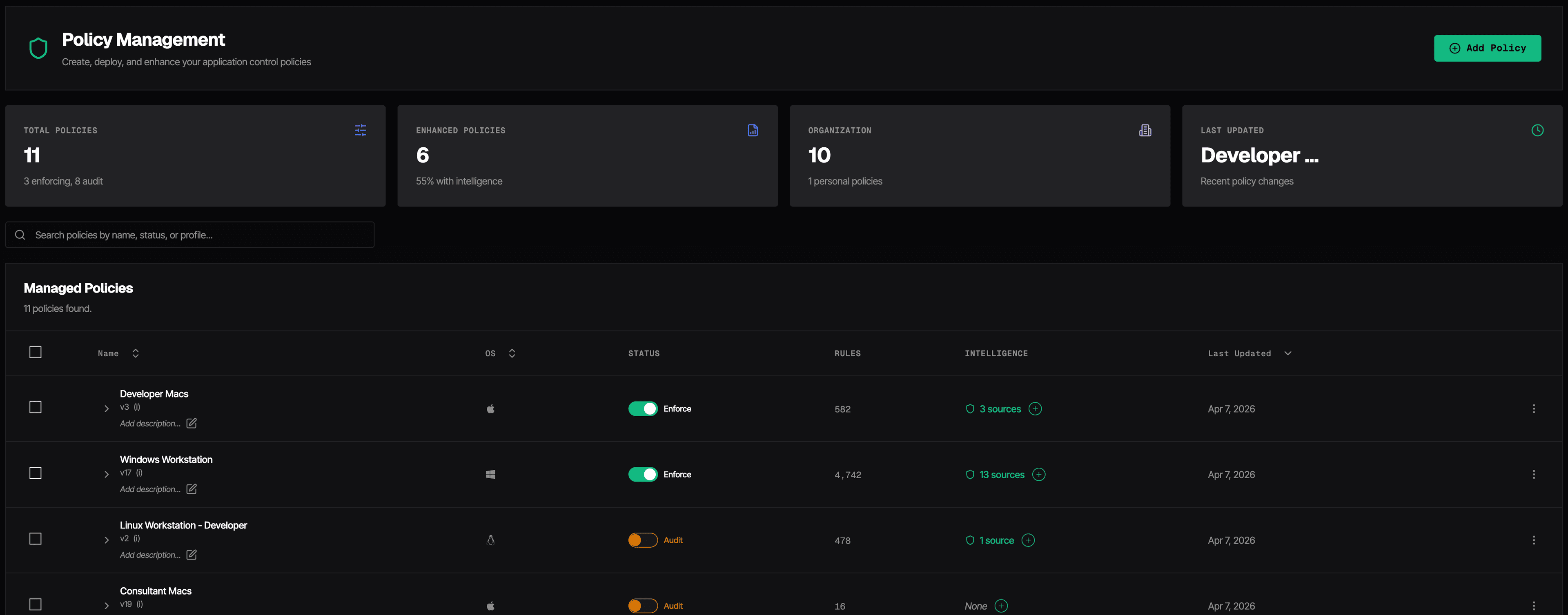The height and width of the screenshot is (615, 1568).
Task: Open the Last Updated sort dropdown
Action: pyautogui.click(x=1289, y=353)
